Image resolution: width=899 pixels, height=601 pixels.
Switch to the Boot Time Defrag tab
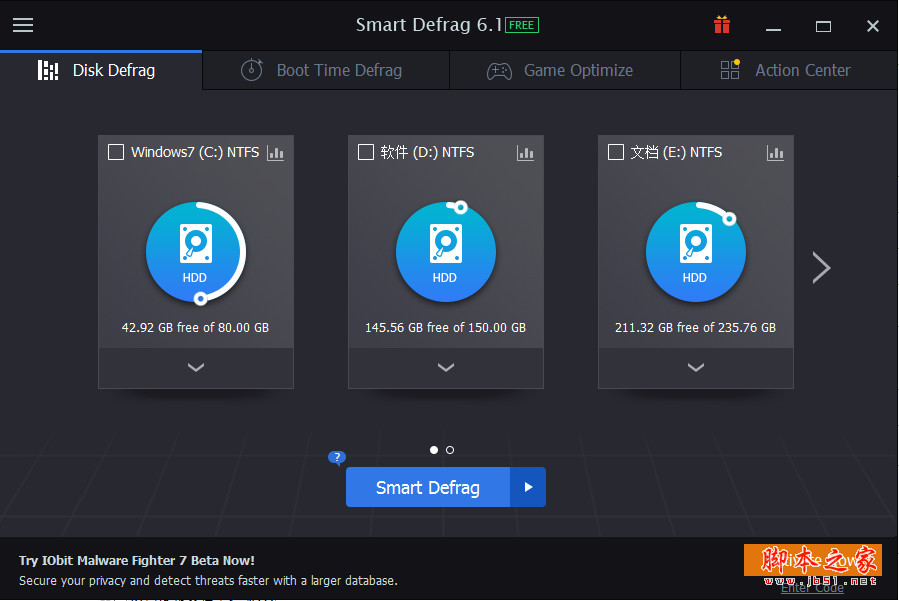(326, 71)
